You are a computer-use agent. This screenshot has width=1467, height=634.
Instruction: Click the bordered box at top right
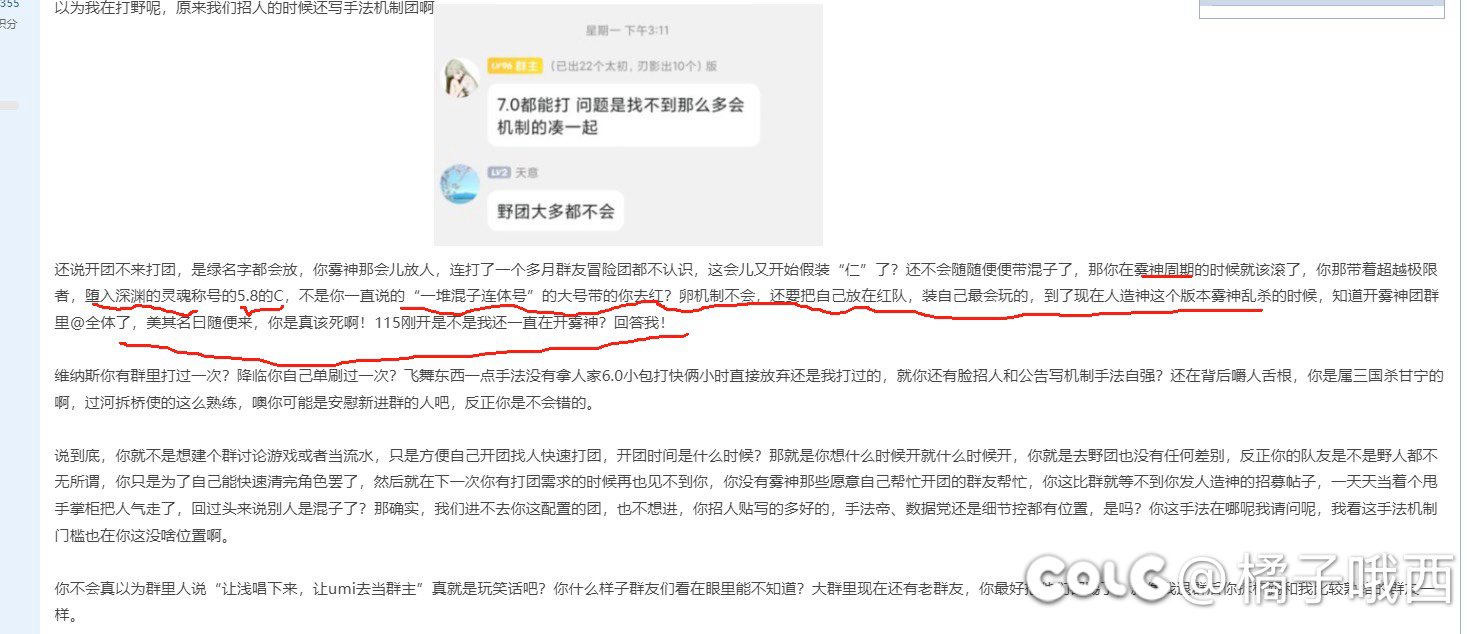1322,9
